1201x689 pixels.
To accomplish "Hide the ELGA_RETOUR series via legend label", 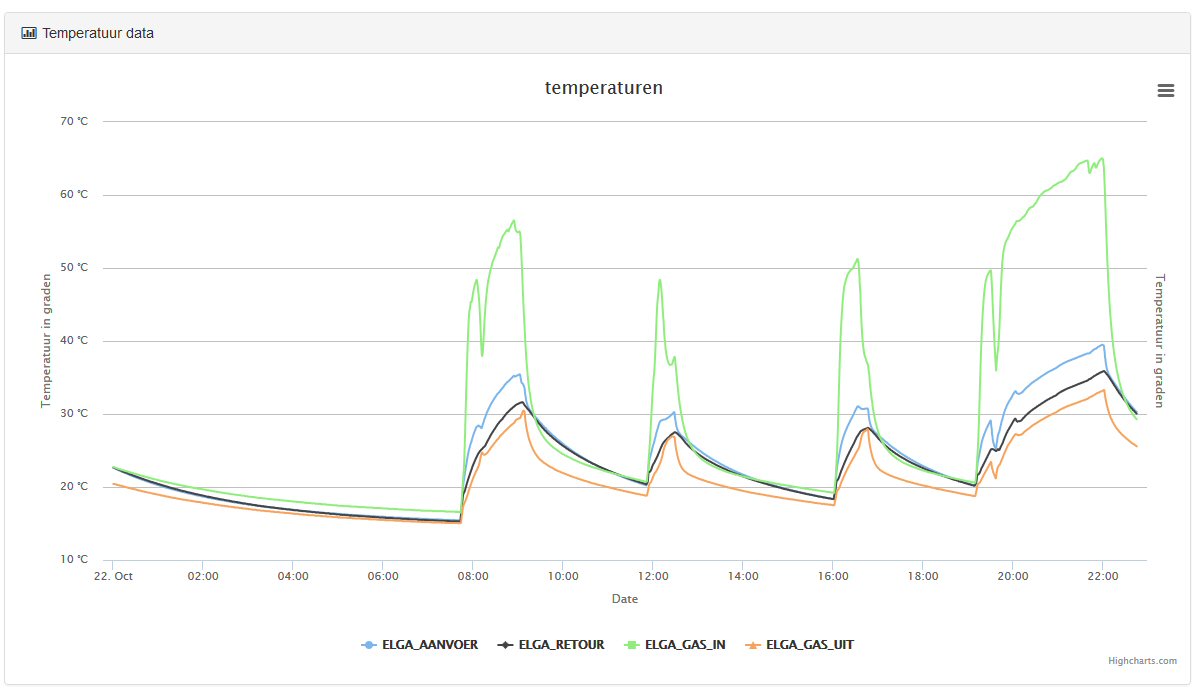I will 562,645.
